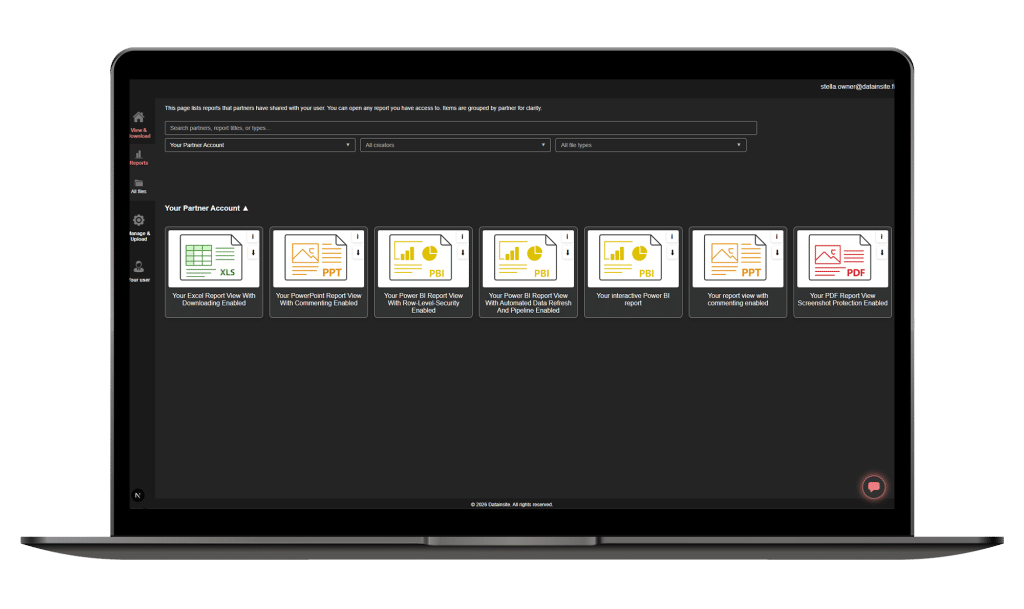Open the chat support bubble icon
Viewport: 1024px width, 609px height.
873,487
